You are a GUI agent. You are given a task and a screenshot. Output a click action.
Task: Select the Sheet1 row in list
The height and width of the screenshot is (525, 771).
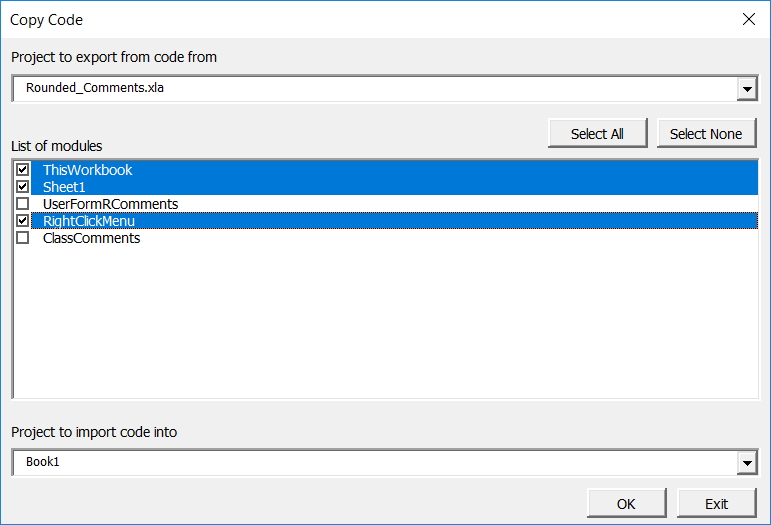pyautogui.click(x=394, y=187)
